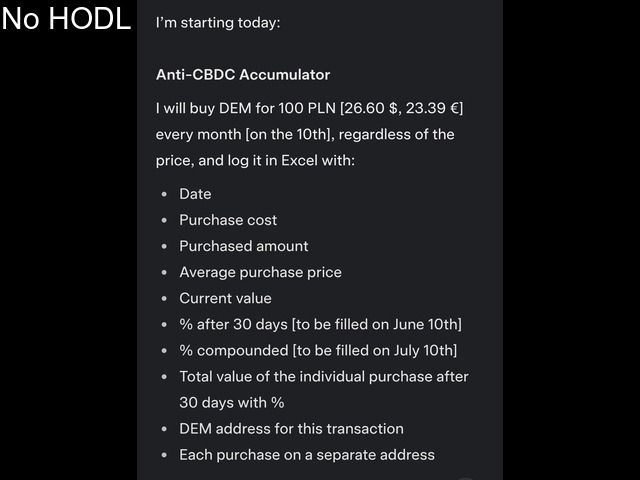Click 'DEM address for this transaction' item
This screenshot has height=480, width=640.
[291, 429]
